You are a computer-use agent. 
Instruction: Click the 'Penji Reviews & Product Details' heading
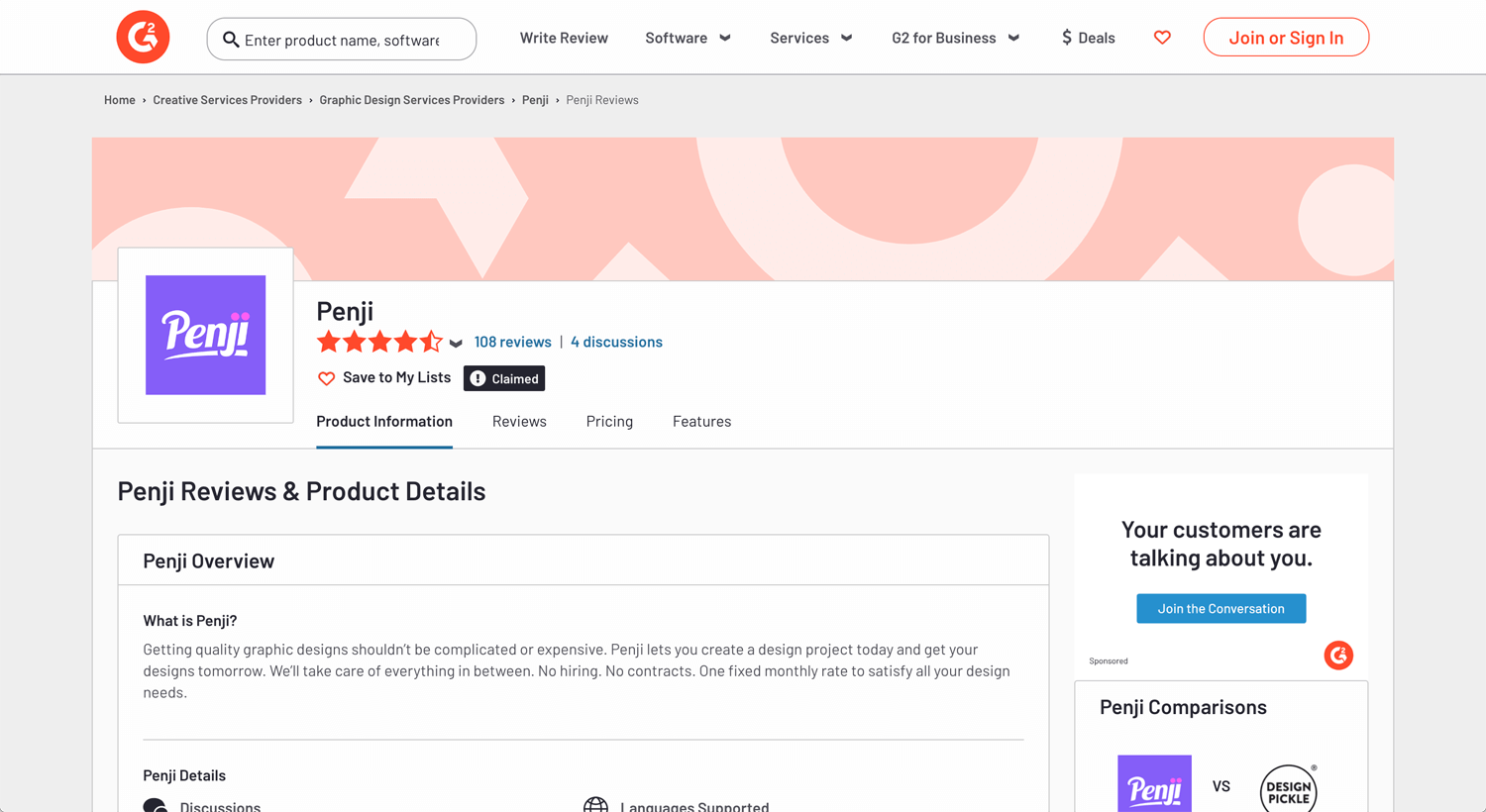click(301, 491)
